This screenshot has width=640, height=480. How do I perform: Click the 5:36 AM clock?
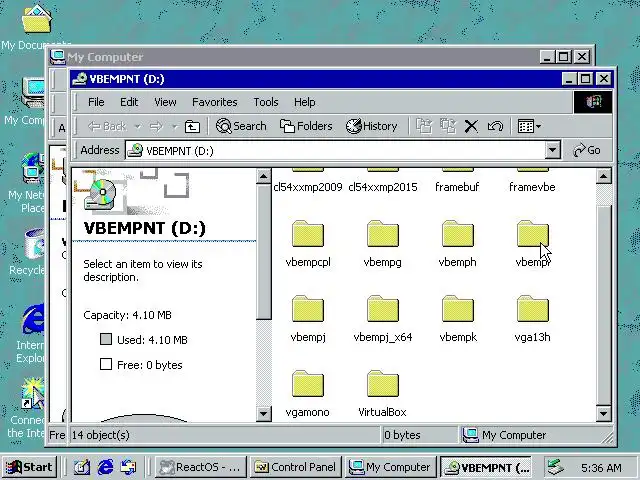click(601, 468)
